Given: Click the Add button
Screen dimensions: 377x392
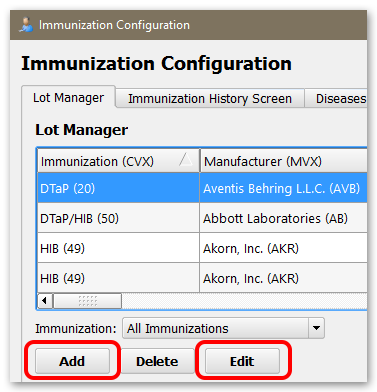Looking at the screenshot, I should tap(72, 361).
